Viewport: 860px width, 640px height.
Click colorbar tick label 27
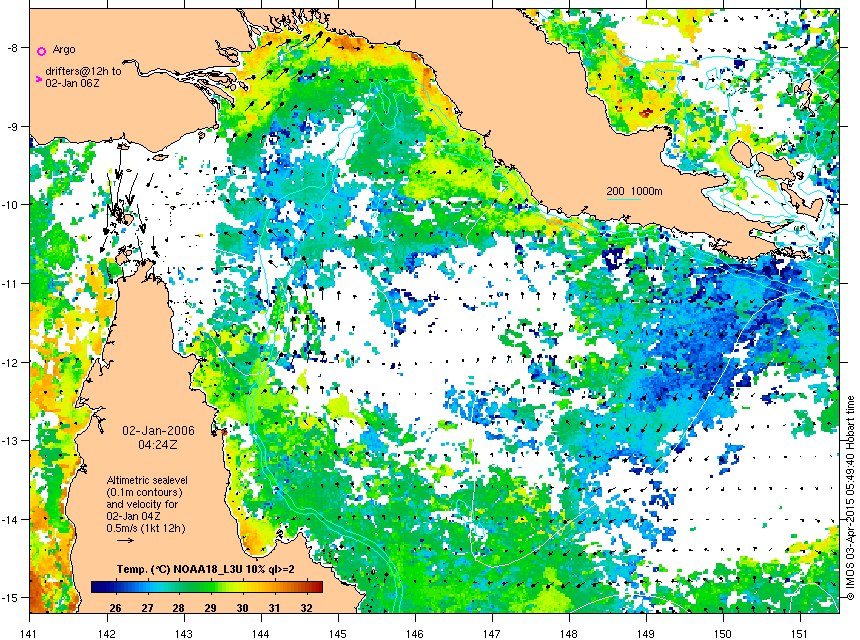pyautogui.click(x=147, y=608)
